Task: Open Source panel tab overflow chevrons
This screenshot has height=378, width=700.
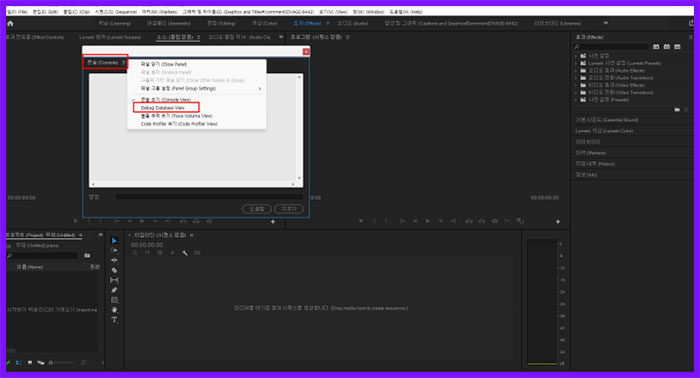Action: point(281,37)
